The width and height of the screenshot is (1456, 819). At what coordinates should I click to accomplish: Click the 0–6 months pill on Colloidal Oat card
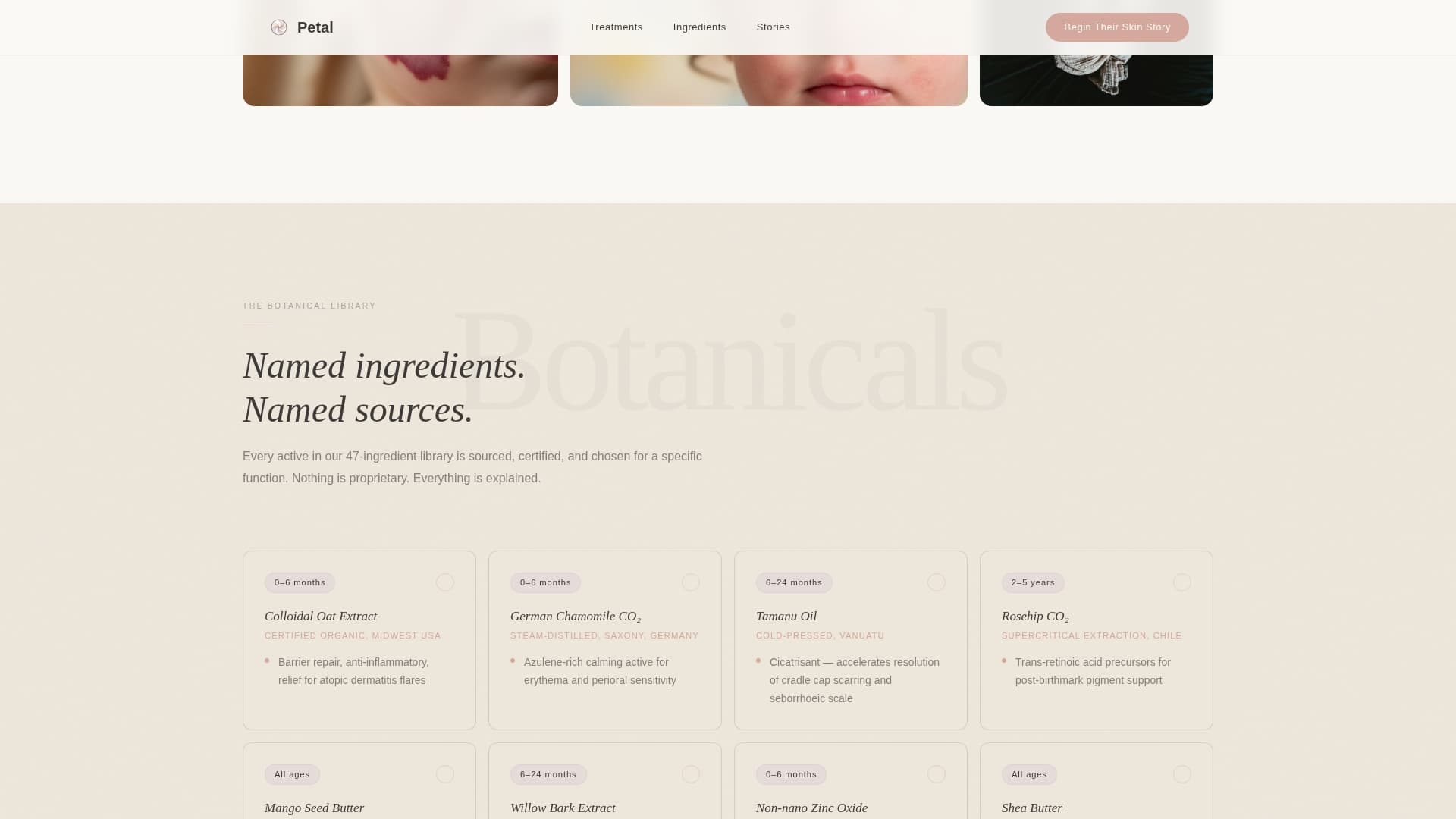coord(298,582)
